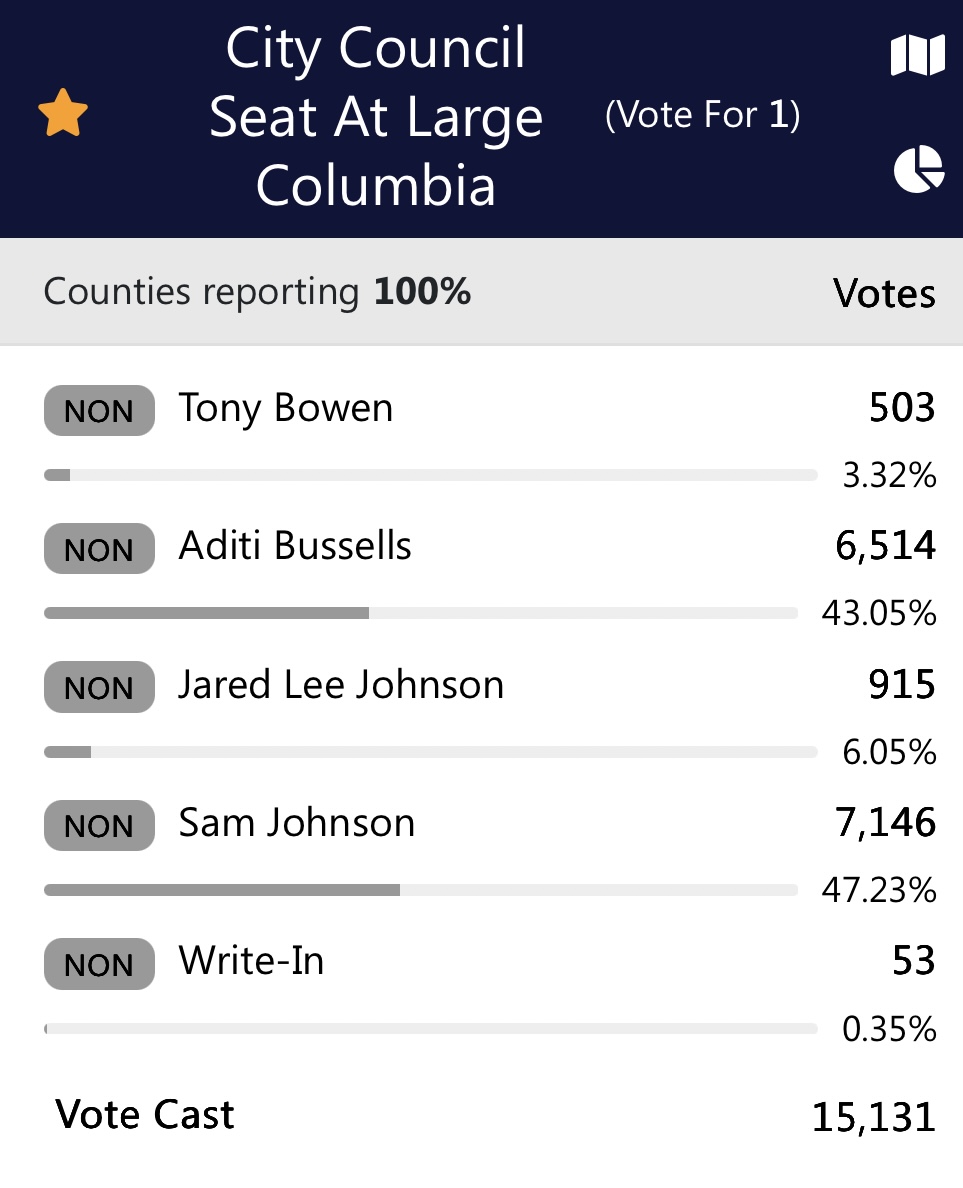The width and height of the screenshot is (963, 1188).
Task: Click the Vote For 1 label
Action: (701, 114)
